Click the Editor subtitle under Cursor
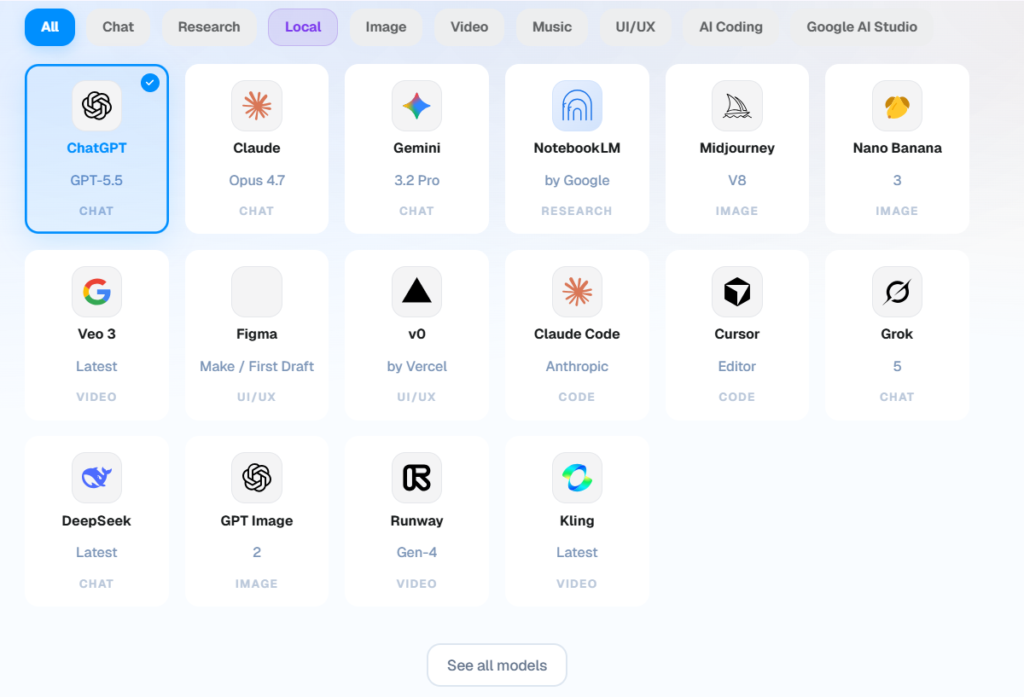This screenshot has height=697, width=1024. tap(737, 366)
